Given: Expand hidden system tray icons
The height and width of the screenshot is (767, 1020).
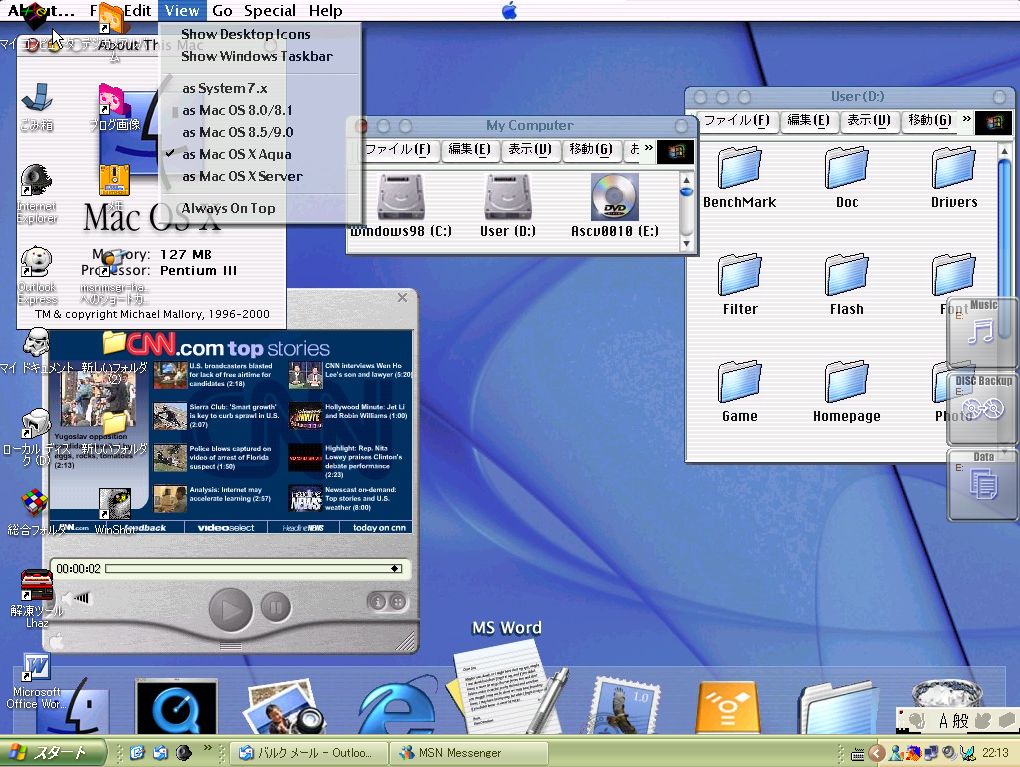Looking at the screenshot, I should point(877,753).
